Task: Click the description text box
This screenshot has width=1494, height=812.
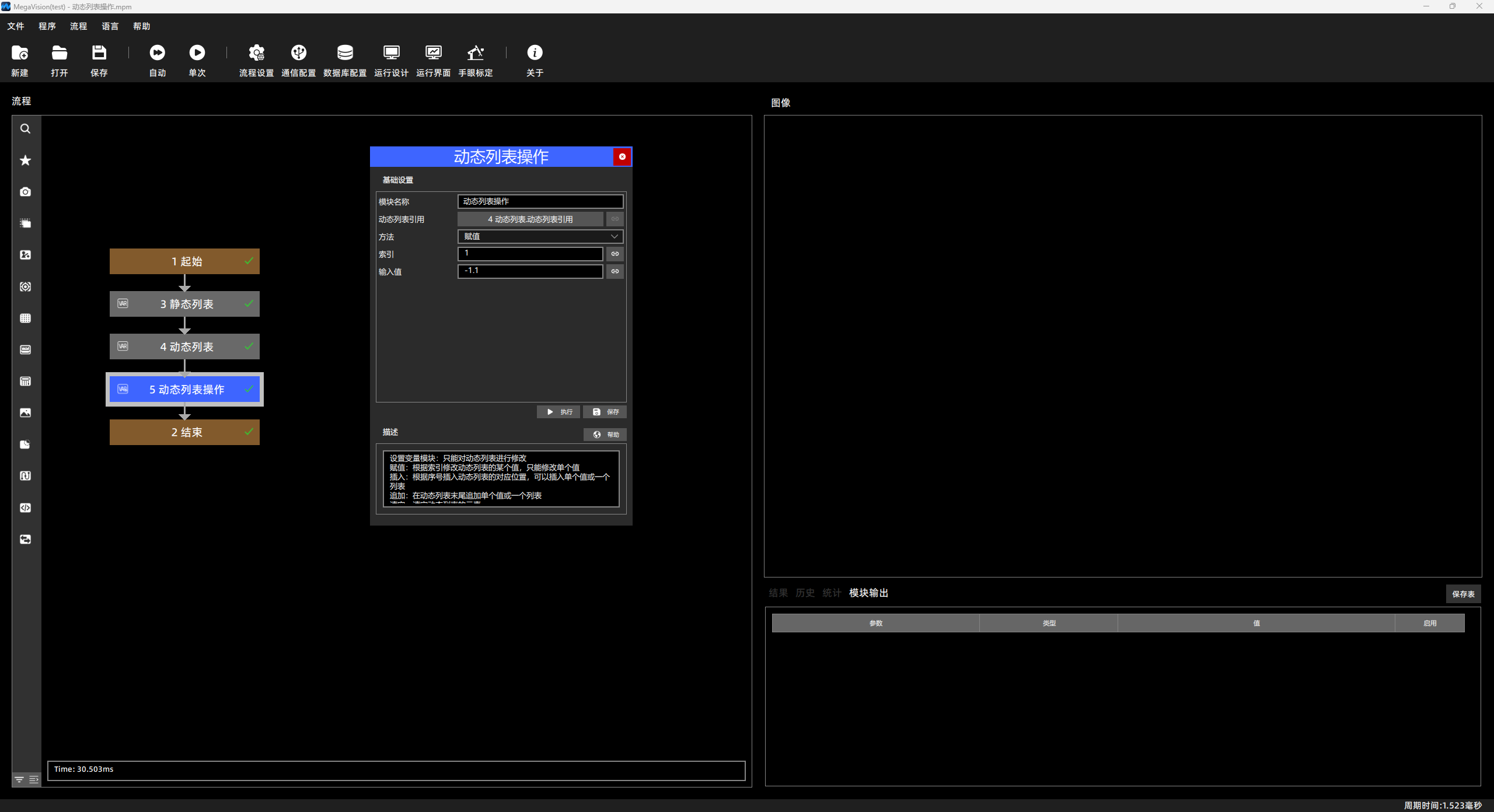Action: (501, 479)
